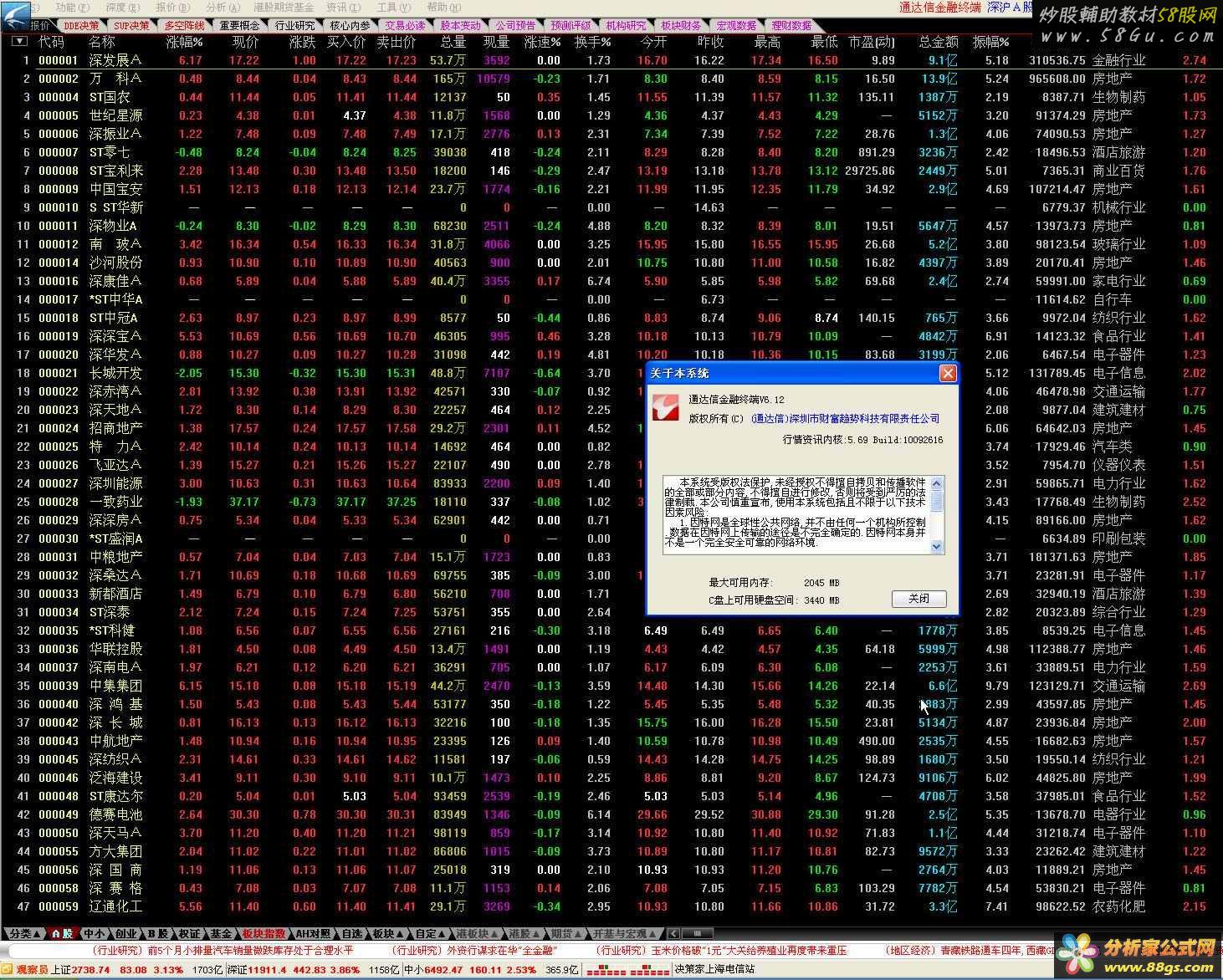
Task: Select the 宏观数据 tab
Action: point(736,26)
